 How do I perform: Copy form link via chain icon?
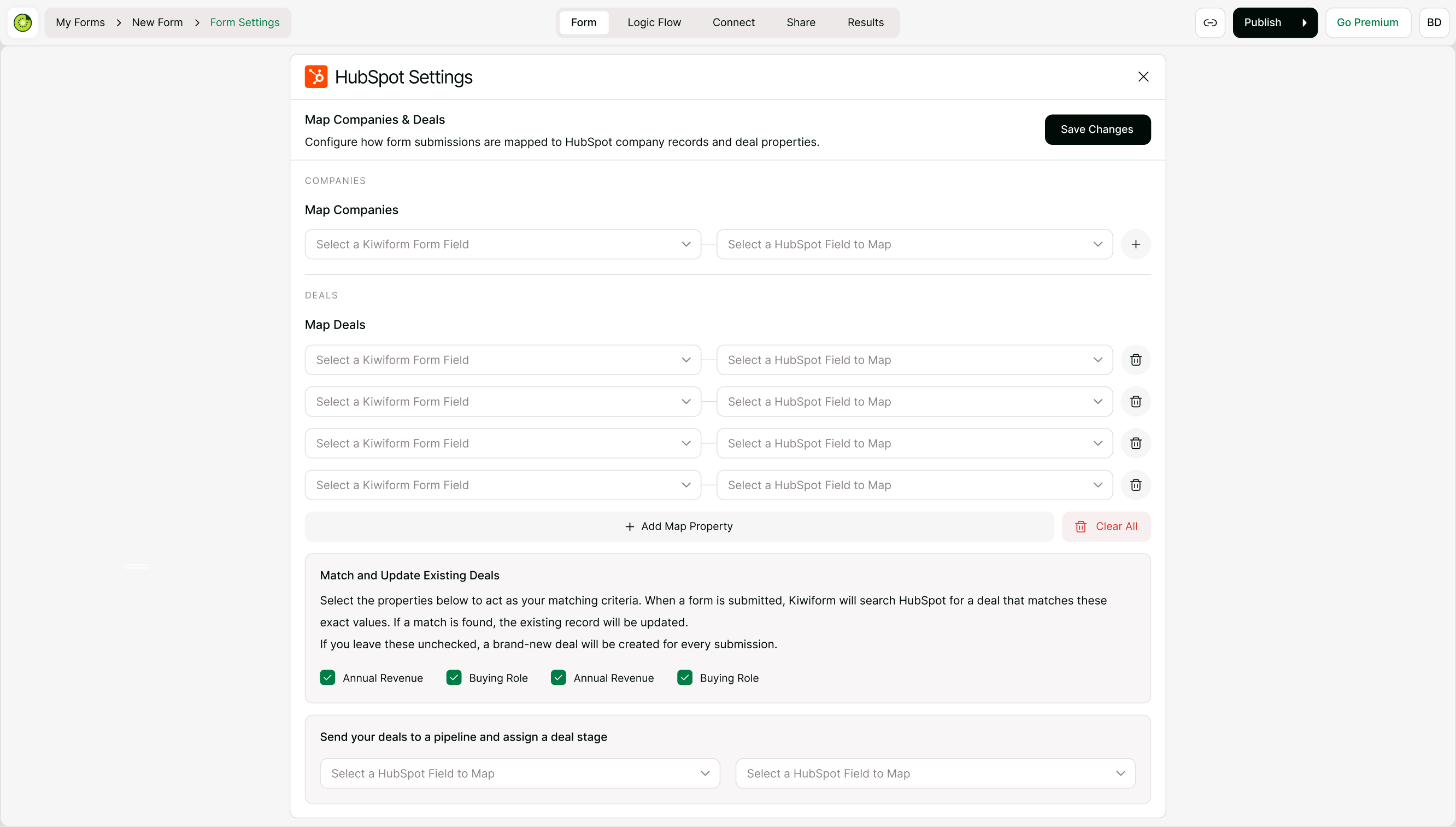1210,23
